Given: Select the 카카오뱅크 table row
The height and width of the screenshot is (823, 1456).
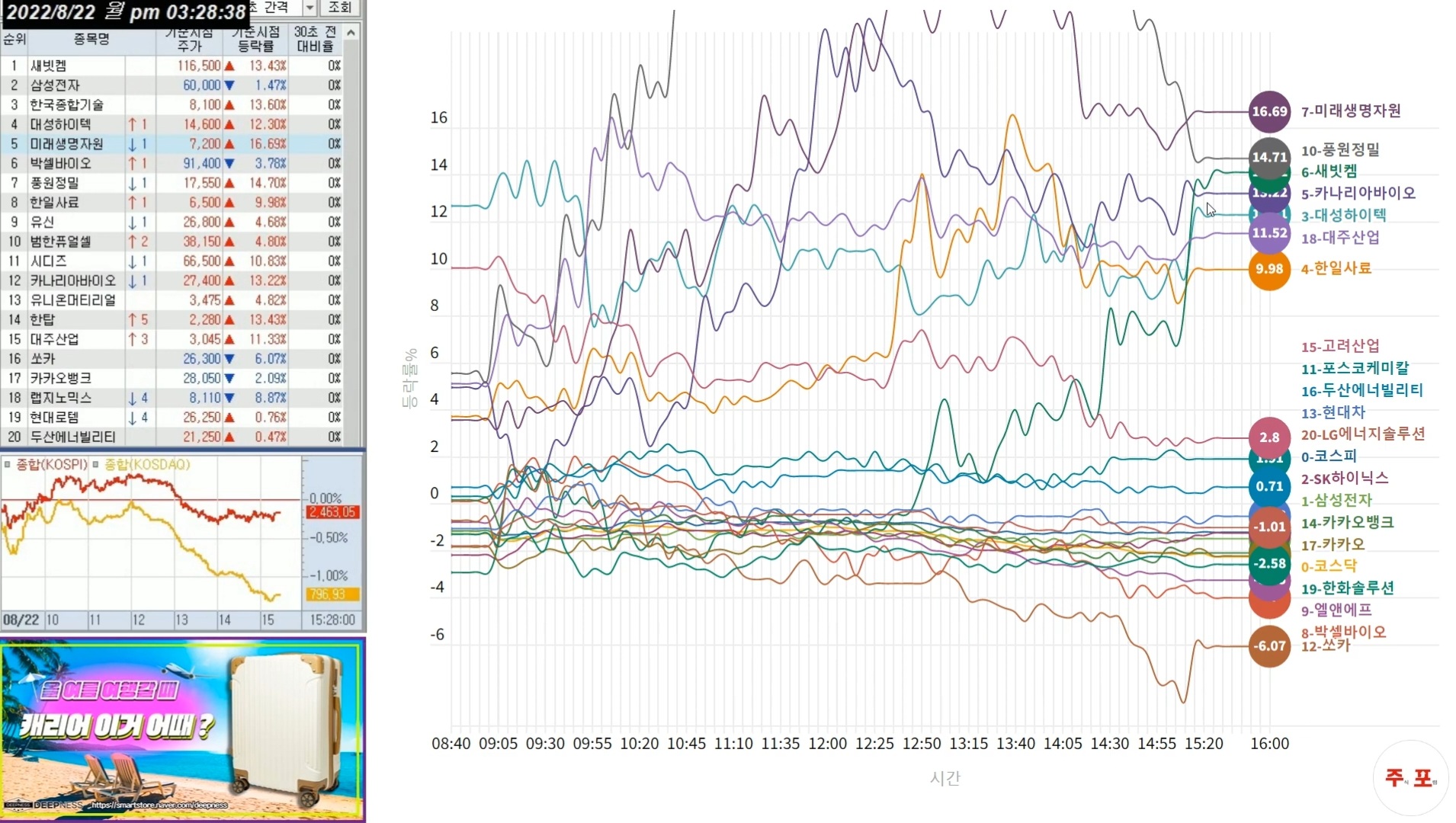Looking at the screenshot, I should coord(172,379).
